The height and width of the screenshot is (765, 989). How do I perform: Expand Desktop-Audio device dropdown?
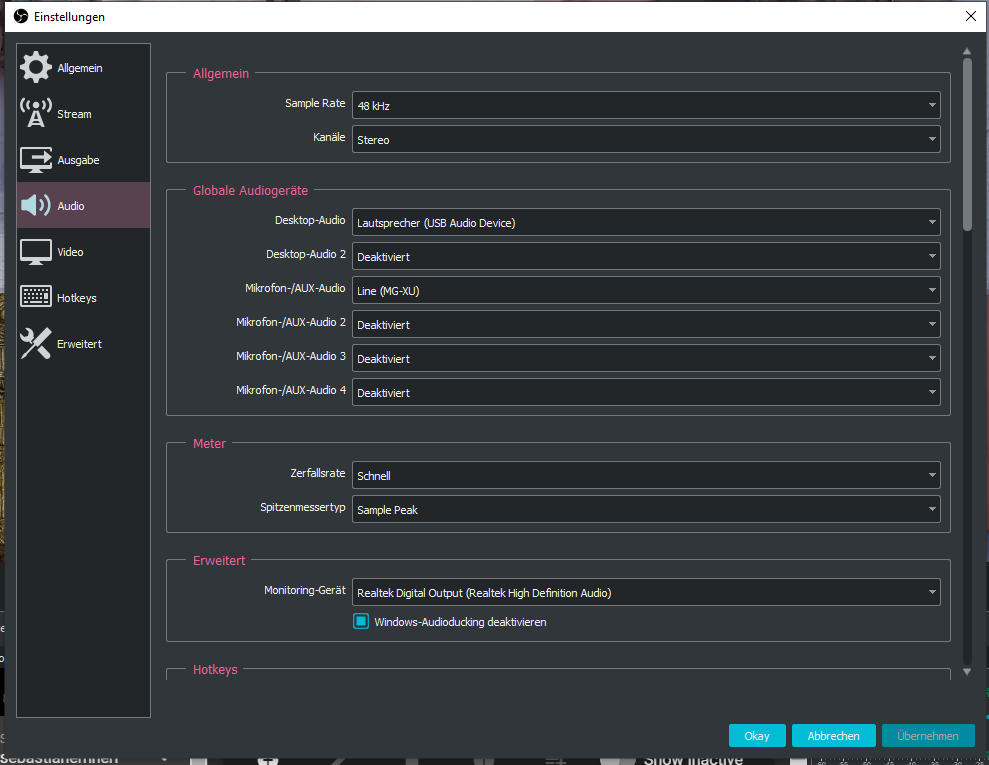pyautogui.click(x=646, y=223)
